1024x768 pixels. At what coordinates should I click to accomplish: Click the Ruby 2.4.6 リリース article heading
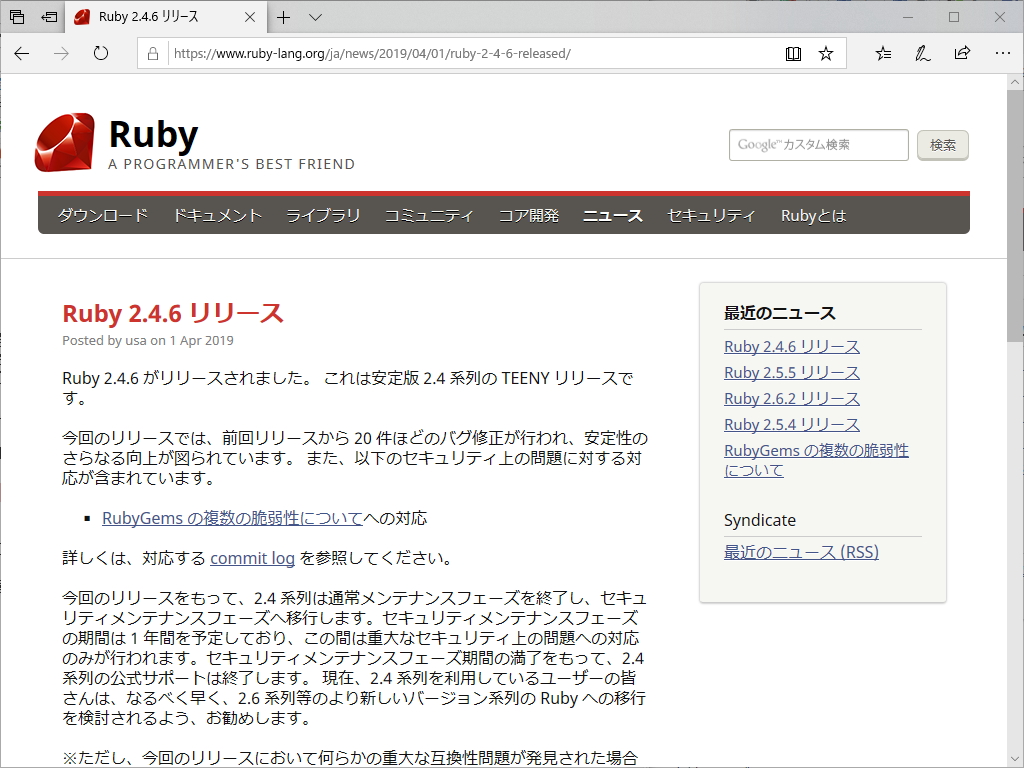coord(173,313)
